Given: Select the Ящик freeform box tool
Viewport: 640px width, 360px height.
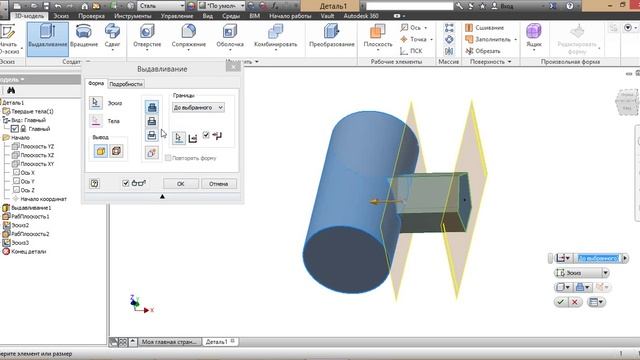Looking at the screenshot, I should click(533, 36).
